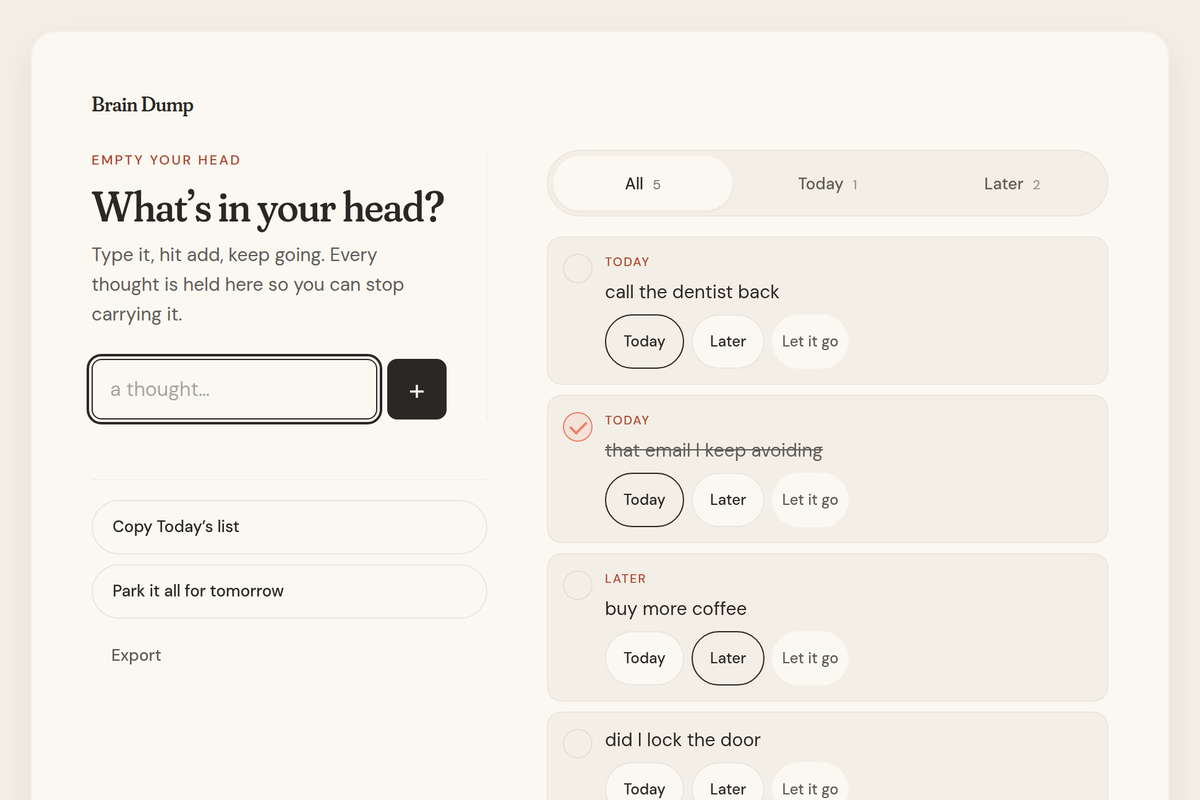Click the 'call the dentist back' text
Viewport: 1200px width, 800px height.
[x=692, y=292]
